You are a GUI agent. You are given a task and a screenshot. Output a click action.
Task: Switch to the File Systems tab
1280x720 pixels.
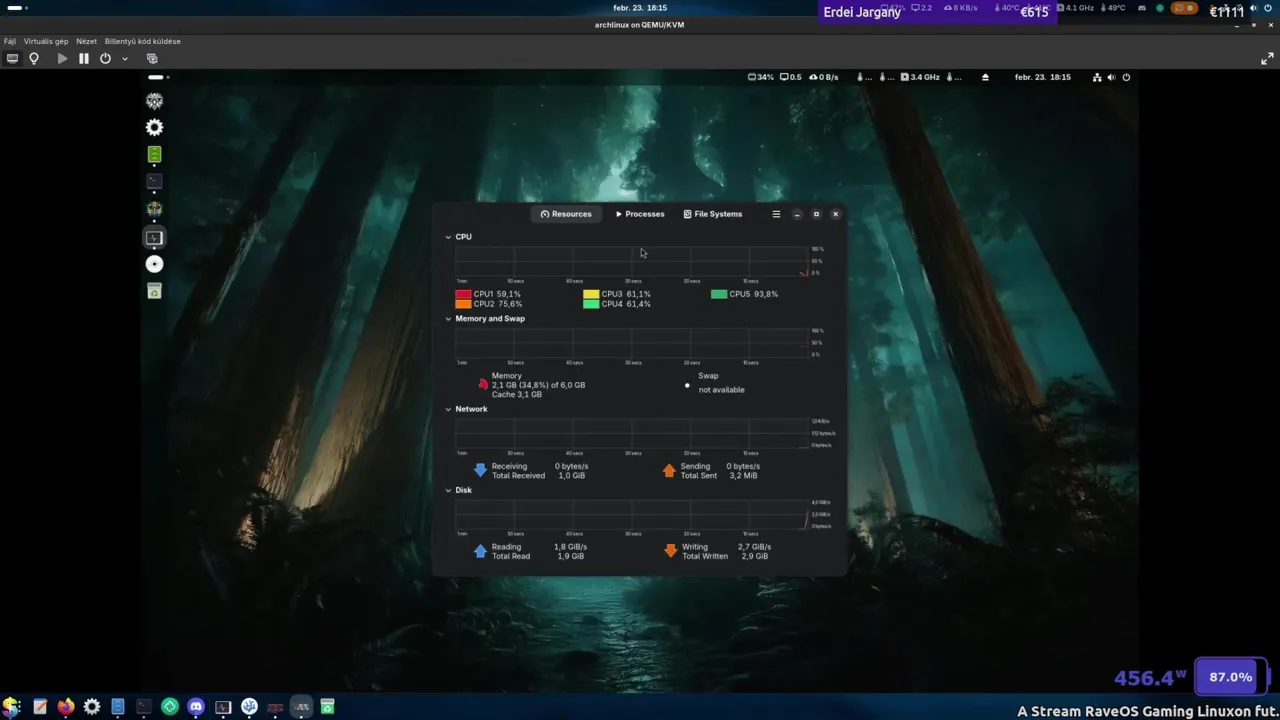(713, 214)
